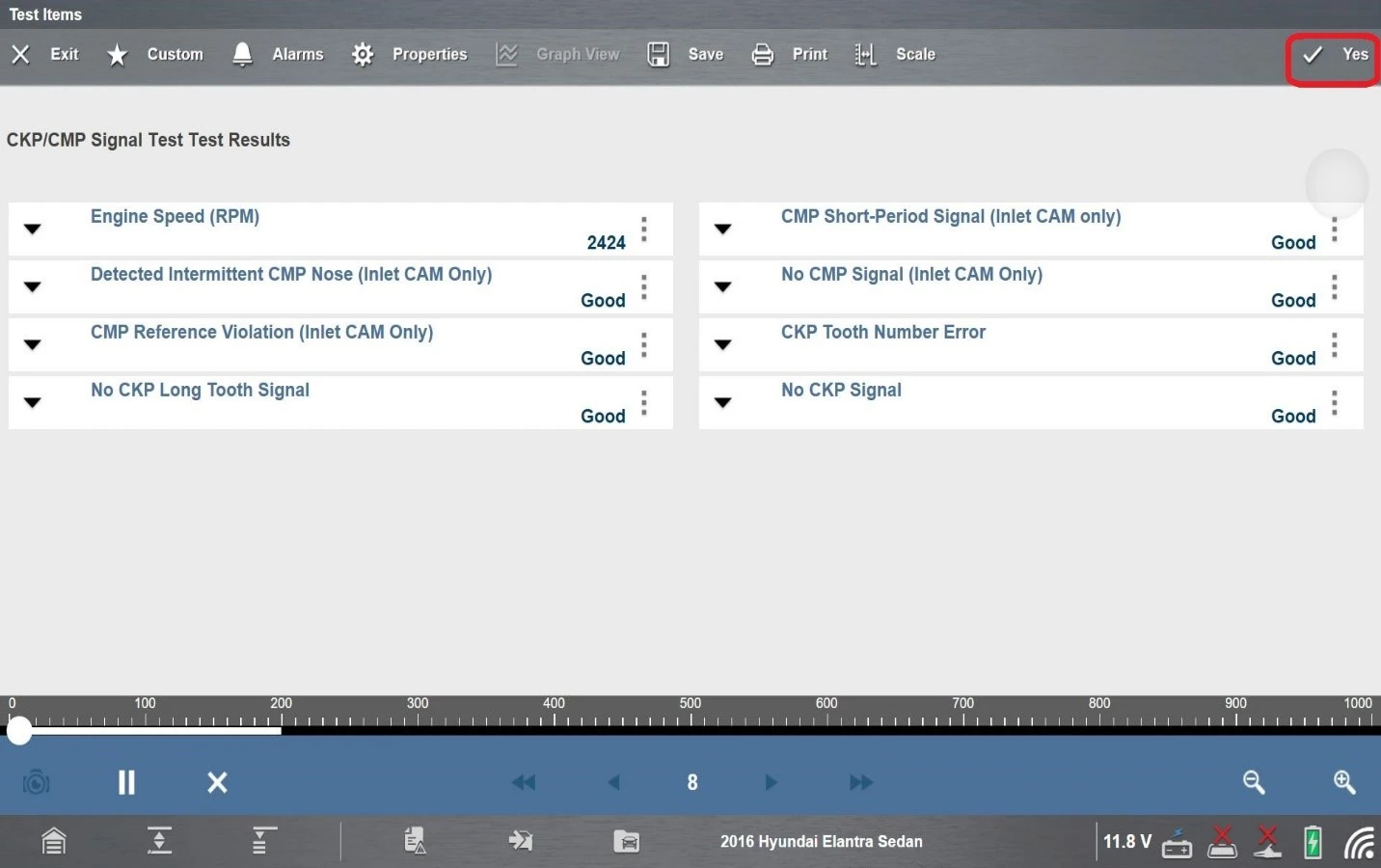
Task: Open options menu for Engine Speed (RPM)
Action: [644, 230]
